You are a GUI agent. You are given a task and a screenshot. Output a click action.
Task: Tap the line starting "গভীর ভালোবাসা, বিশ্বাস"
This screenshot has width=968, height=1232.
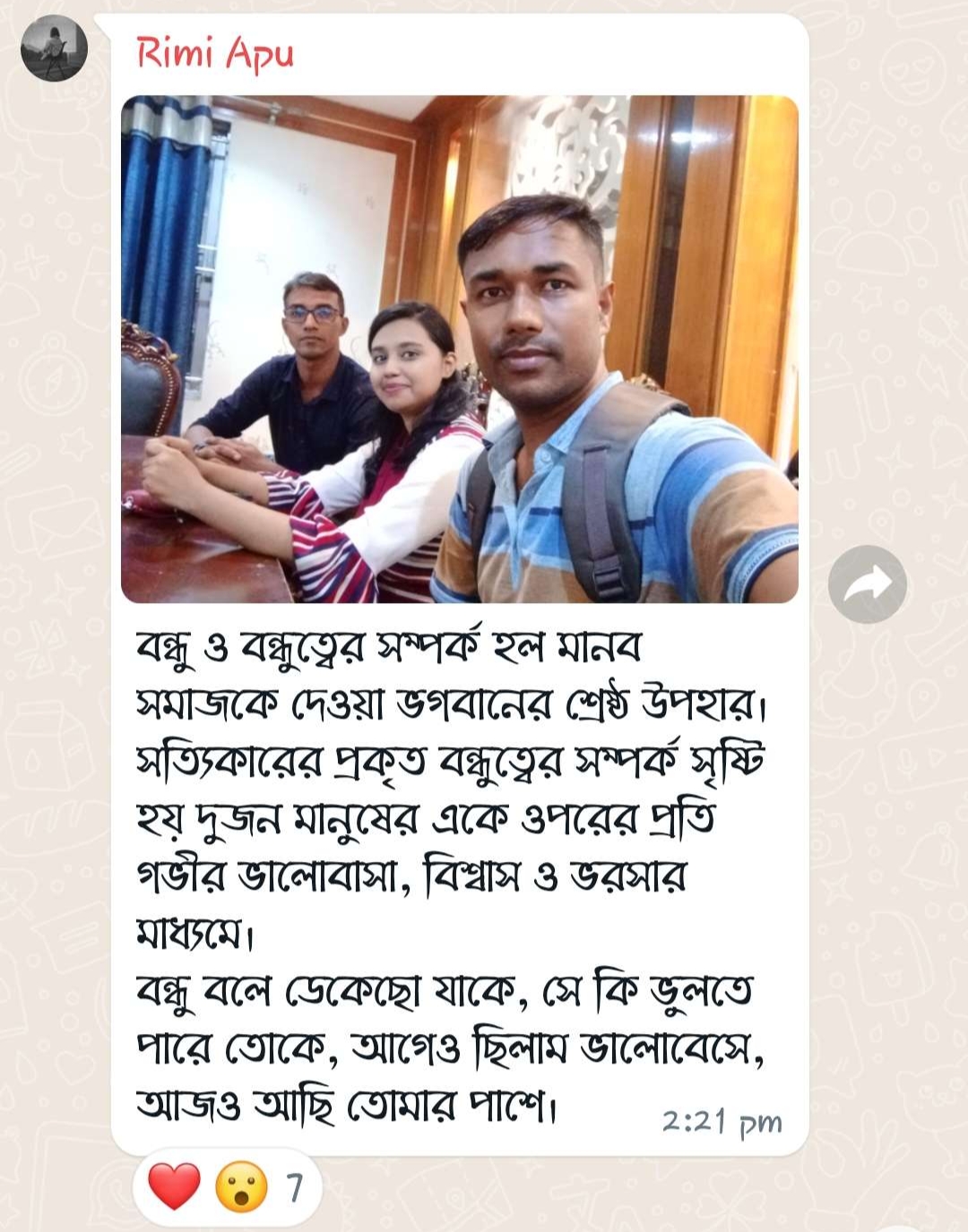pyautogui.click(x=411, y=876)
